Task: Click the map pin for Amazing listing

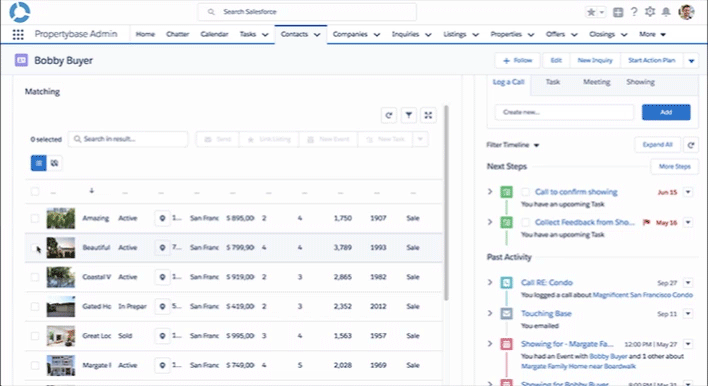Action: coord(163,218)
